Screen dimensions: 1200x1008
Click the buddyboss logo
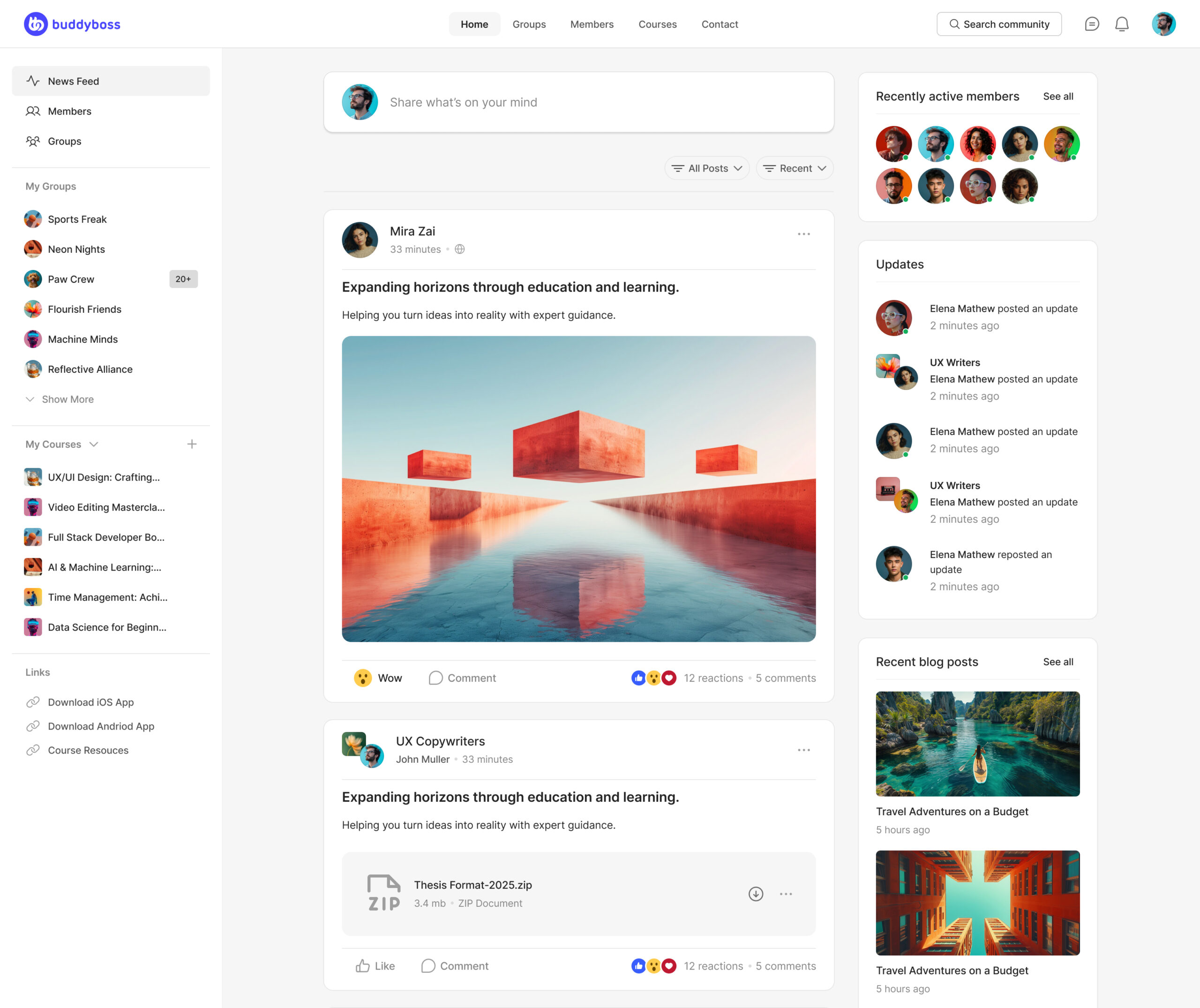[72, 24]
